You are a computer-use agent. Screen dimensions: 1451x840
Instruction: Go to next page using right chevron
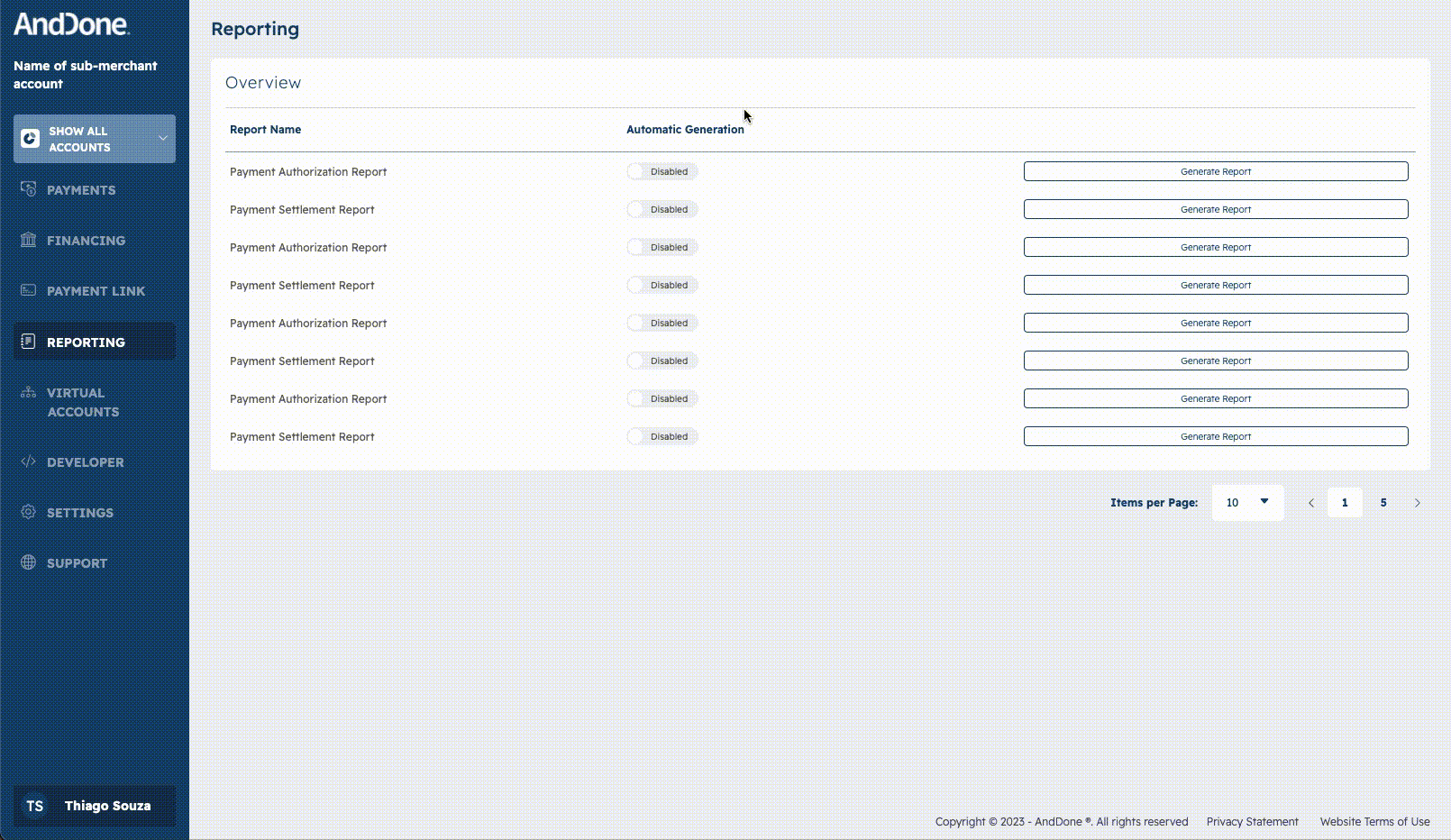pos(1417,503)
